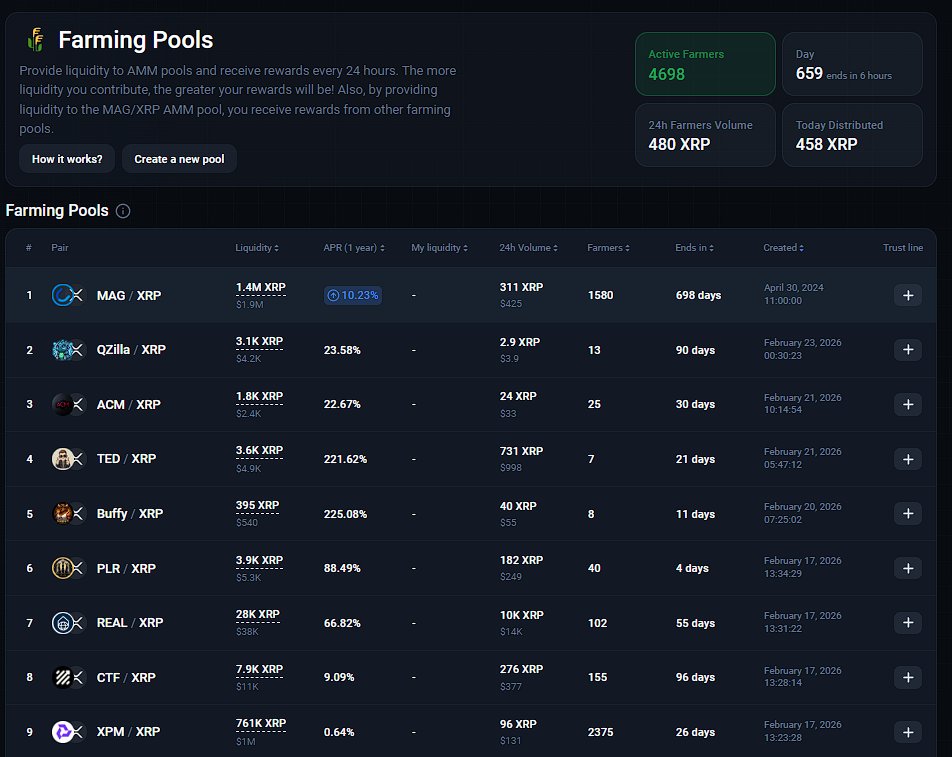Add trust line for ACM / XRP
Viewport: 952px width, 757px height.
pyautogui.click(x=908, y=404)
